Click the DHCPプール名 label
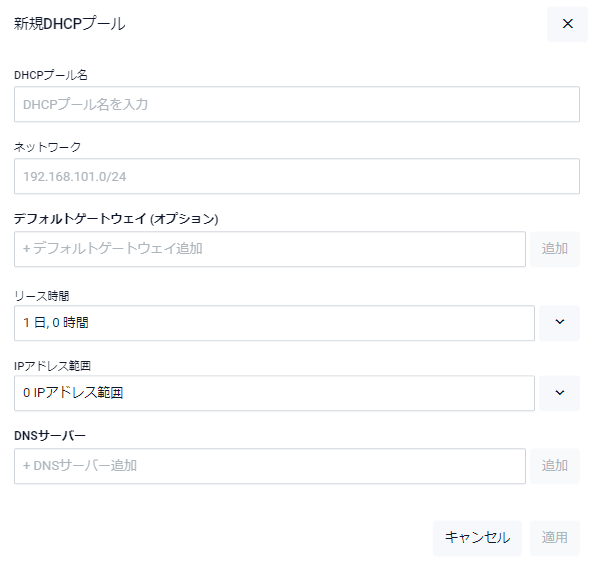This screenshot has height=569, width=594. [51, 75]
